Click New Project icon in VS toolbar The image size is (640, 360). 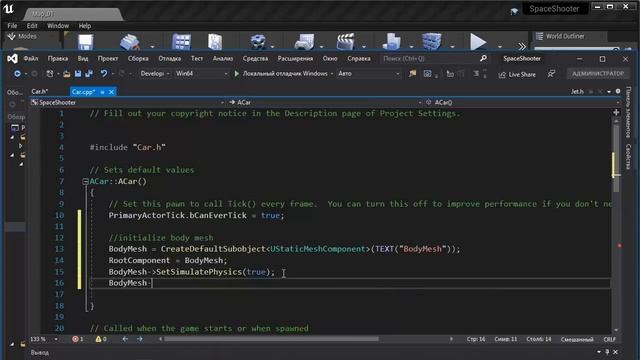[50, 74]
